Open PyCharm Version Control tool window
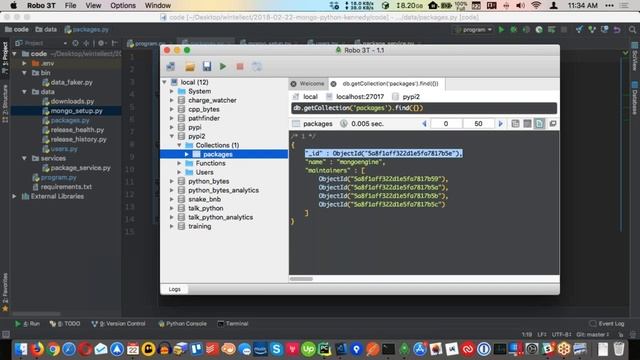Screen dimensions: 640x360 (x=119, y=324)
